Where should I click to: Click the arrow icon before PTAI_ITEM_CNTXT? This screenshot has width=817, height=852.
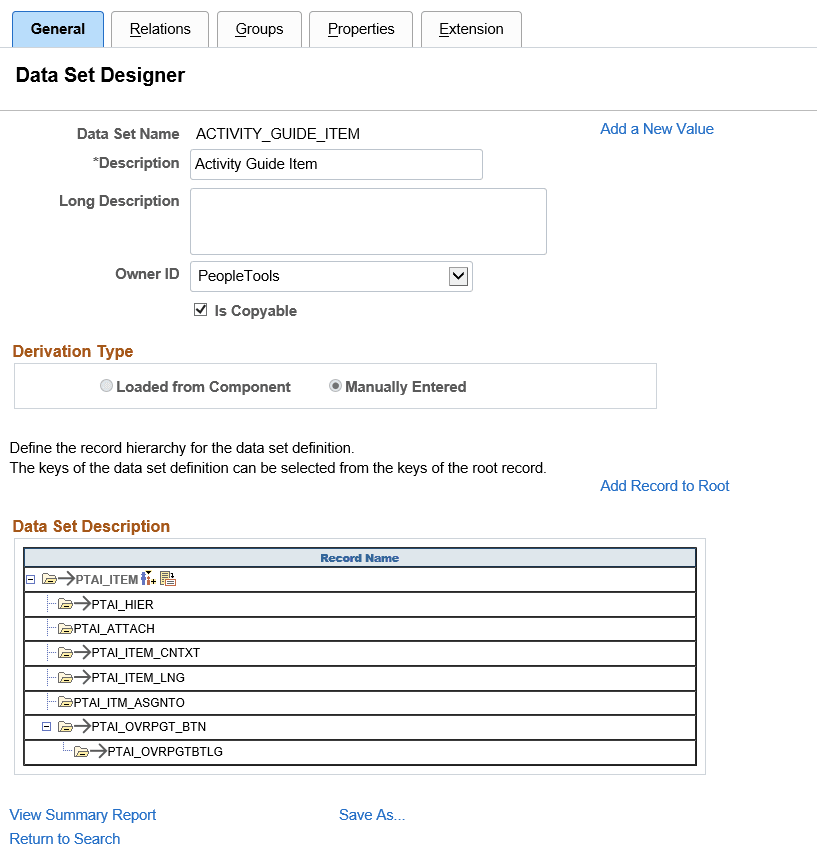pyautogui.click(x=82, y=653)
